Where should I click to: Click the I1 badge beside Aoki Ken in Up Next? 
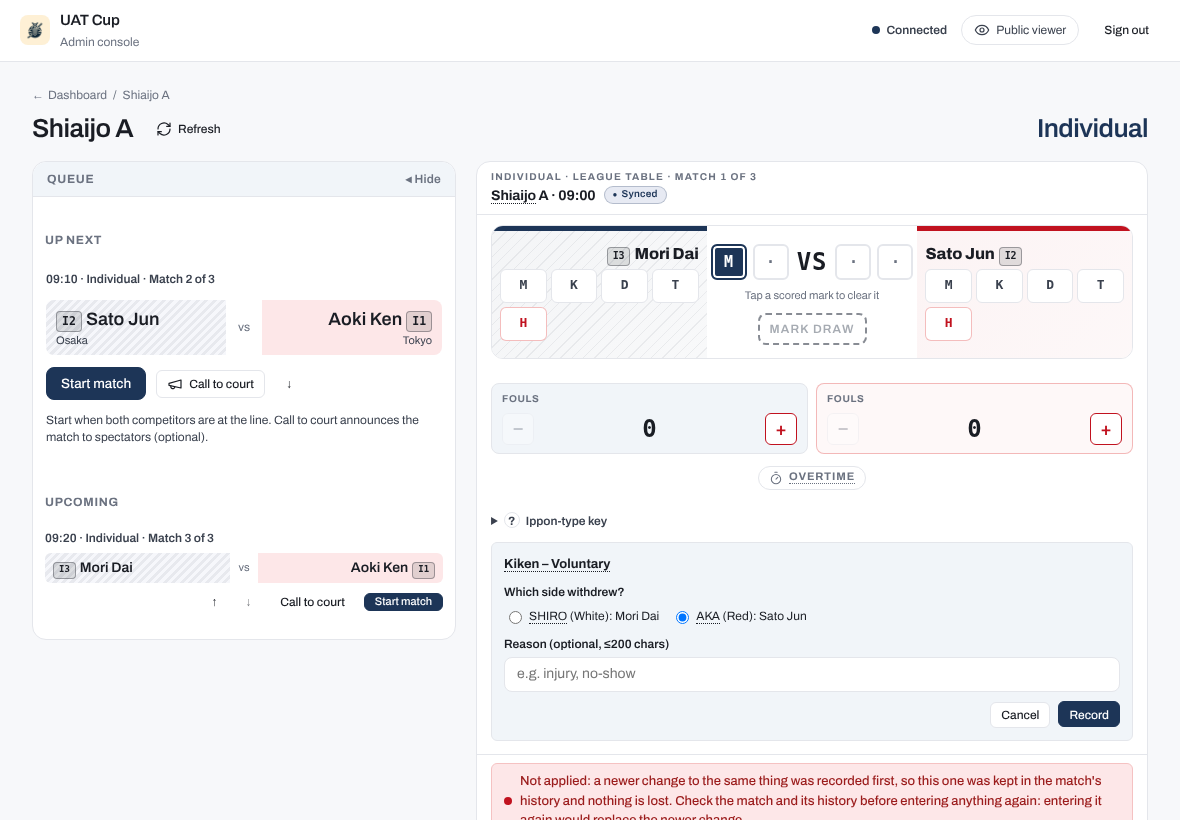point(419,321)
